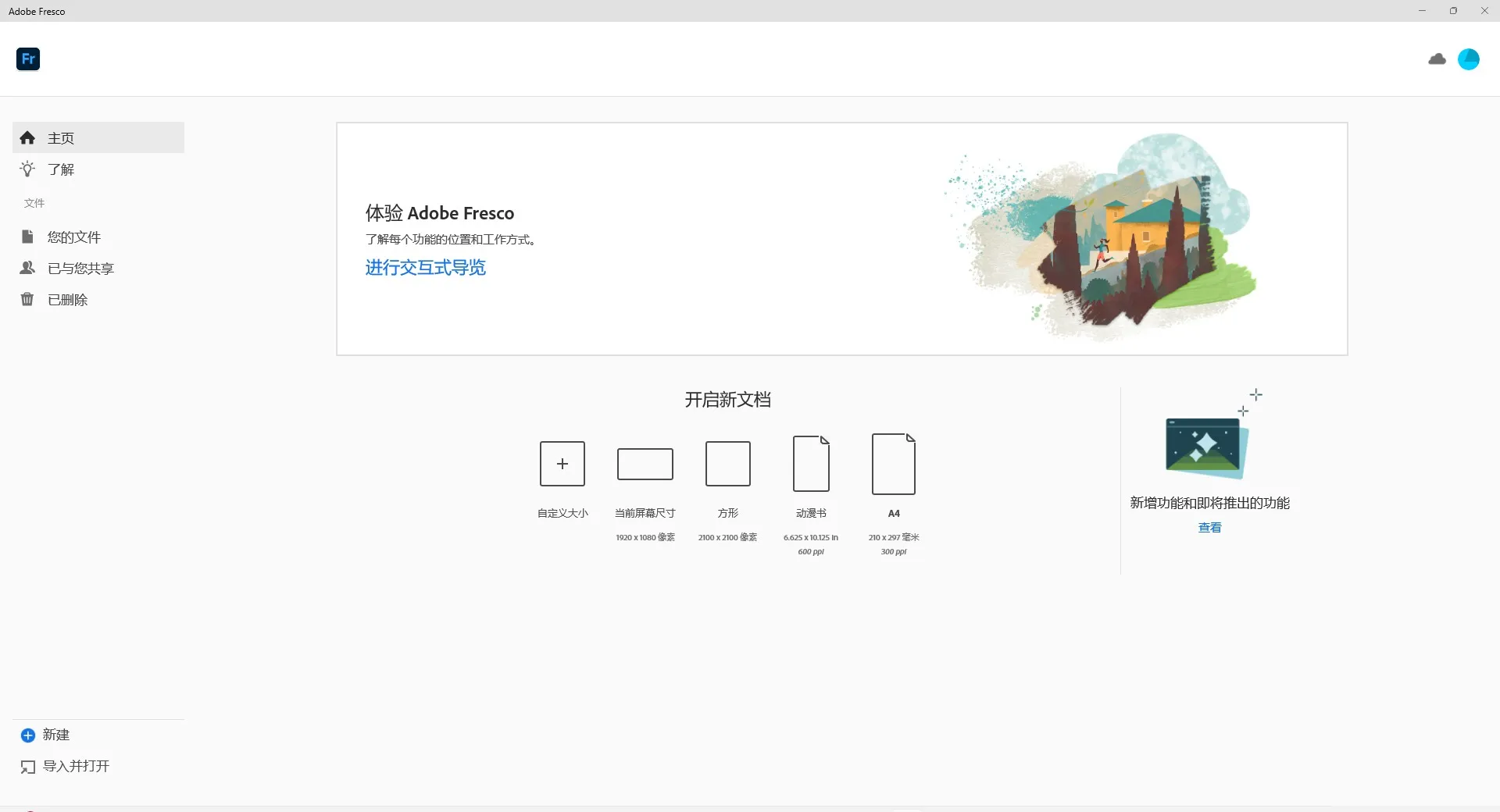View the 已删除 deleted files
The width and height of the screenshot is (1500, 812).
point(67,300)
